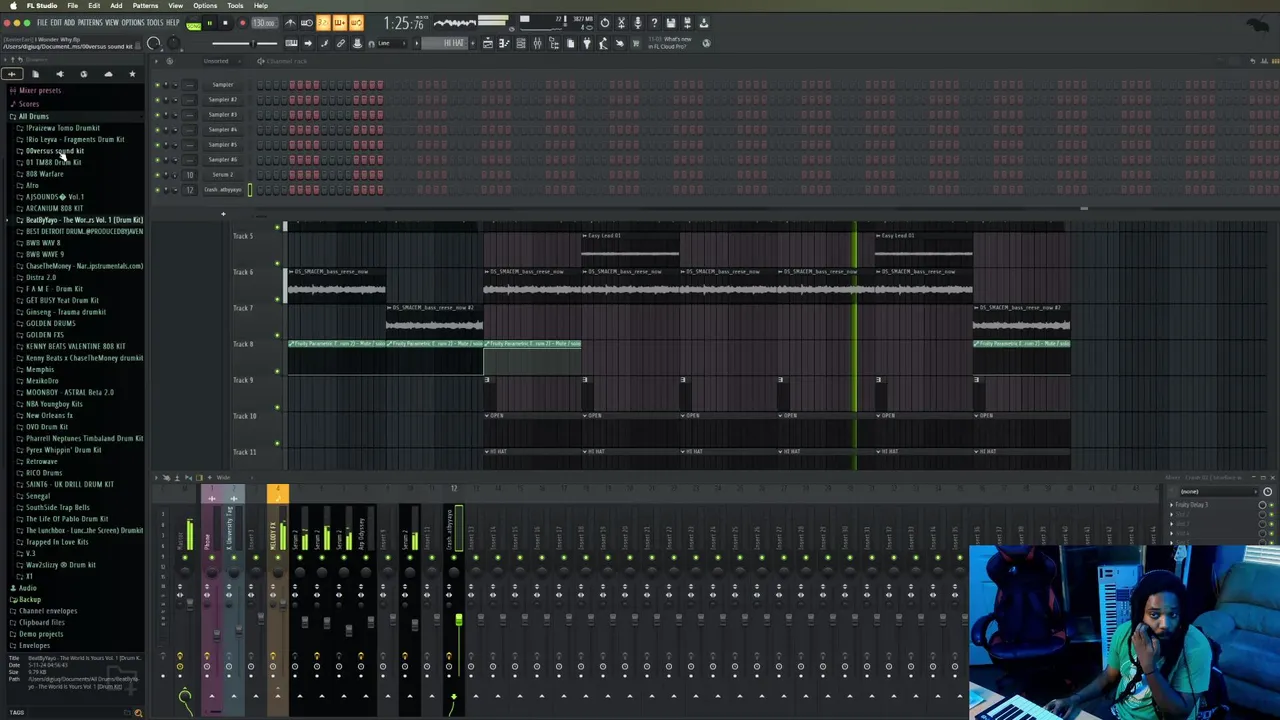Click the Sampler channel button
This screenshot has width=1280, height=720.
tap(222, 85)
